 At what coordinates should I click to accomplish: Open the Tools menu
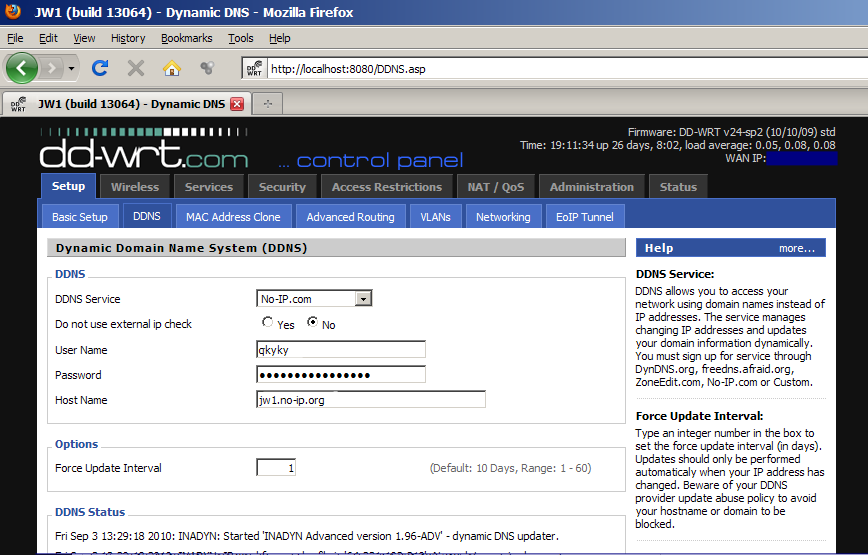click(x=241, y=38)
